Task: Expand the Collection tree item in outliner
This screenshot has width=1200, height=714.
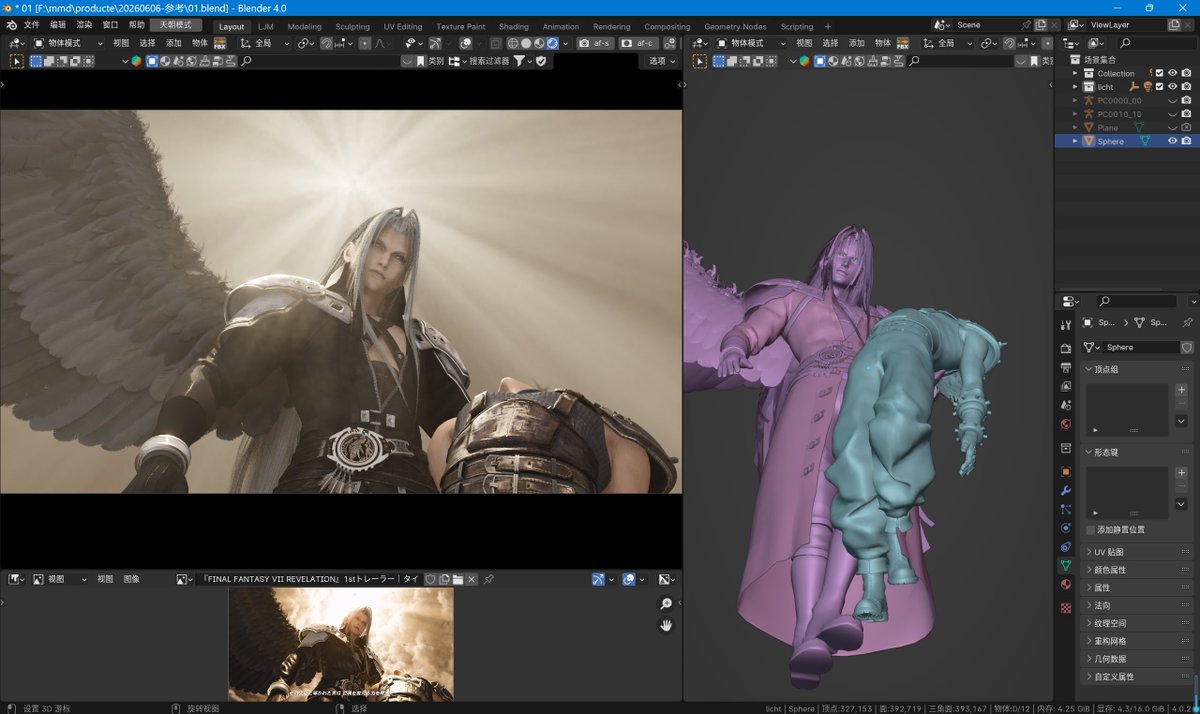Action: tap(1075, 73)
